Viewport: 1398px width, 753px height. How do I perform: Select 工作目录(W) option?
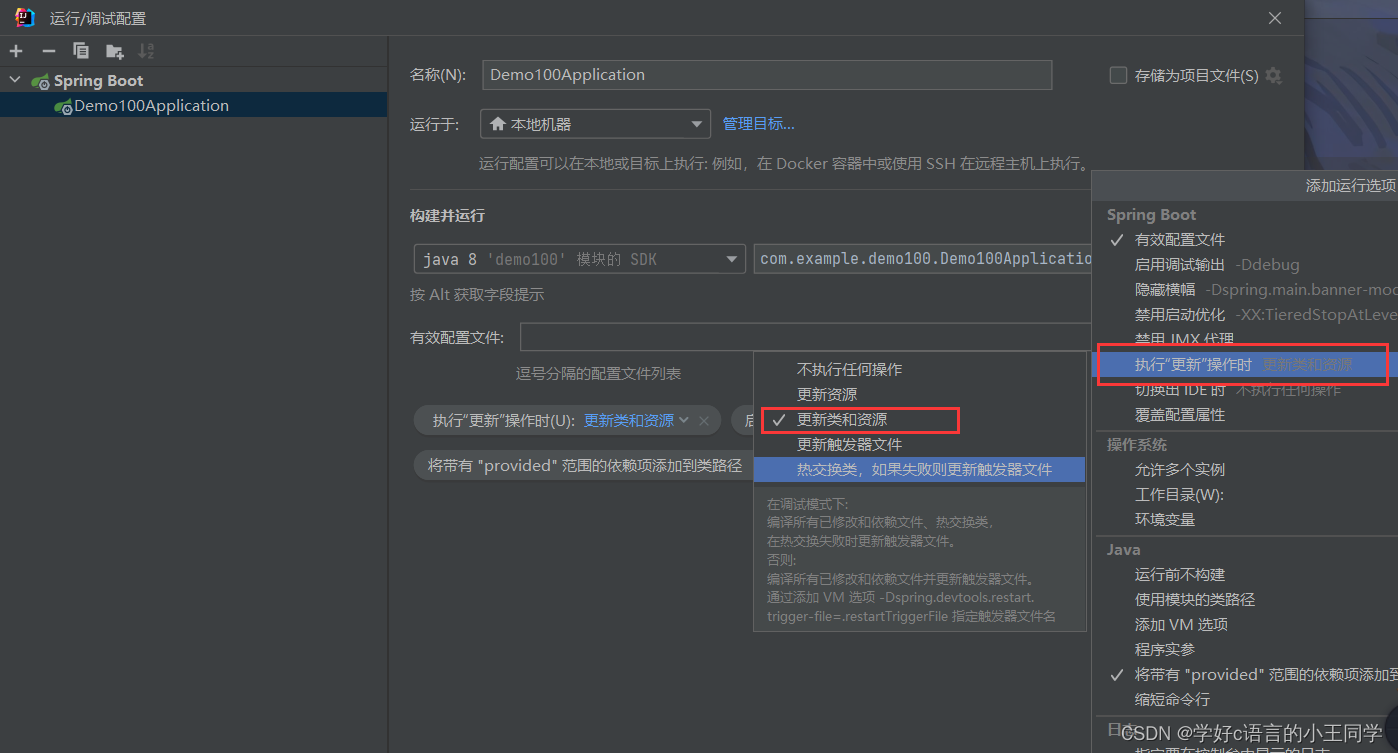click(1247, 495)
